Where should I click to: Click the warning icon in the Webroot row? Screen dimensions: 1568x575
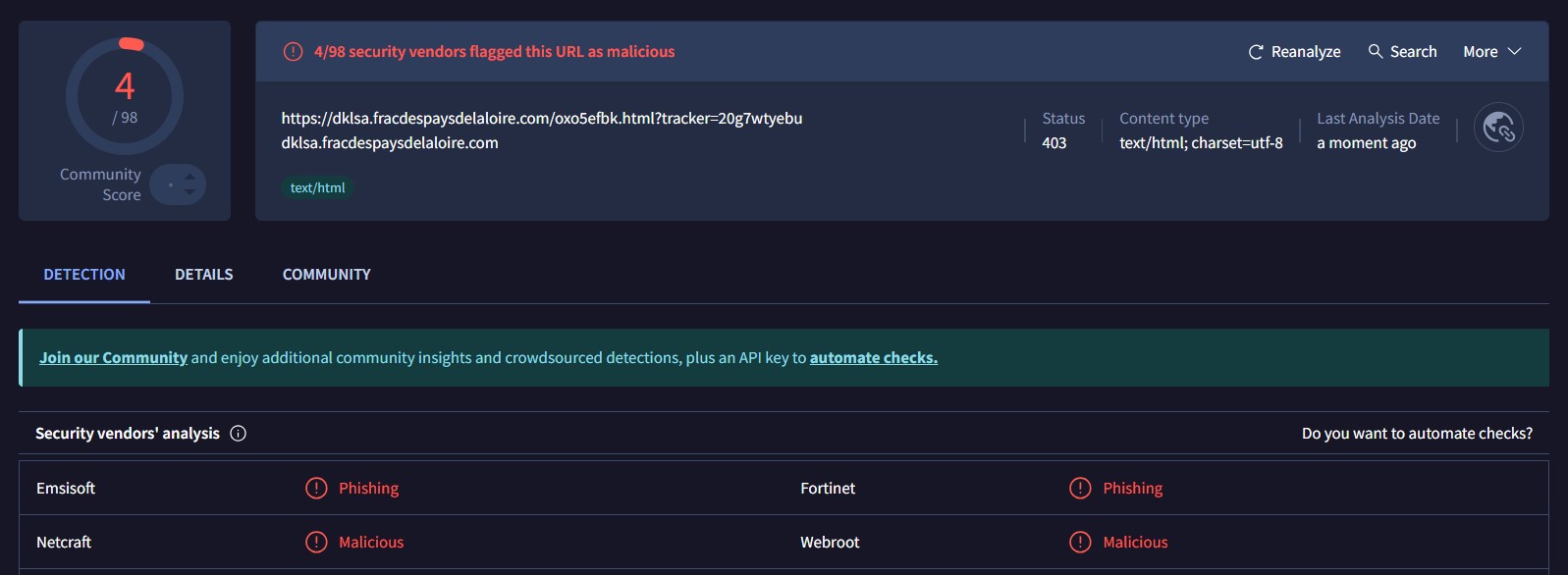pos(1080,543)
